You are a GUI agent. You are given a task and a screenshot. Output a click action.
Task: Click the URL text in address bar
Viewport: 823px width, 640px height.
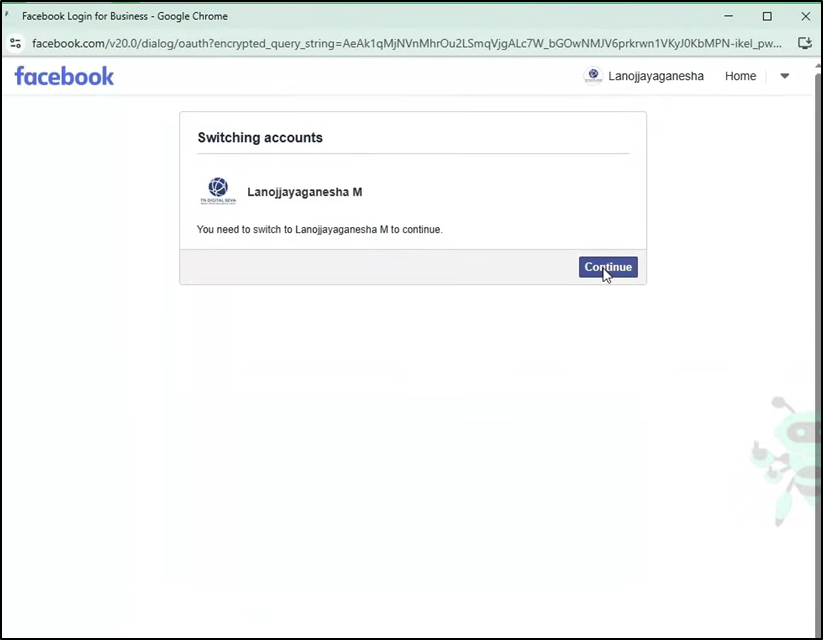pos(400,43)
